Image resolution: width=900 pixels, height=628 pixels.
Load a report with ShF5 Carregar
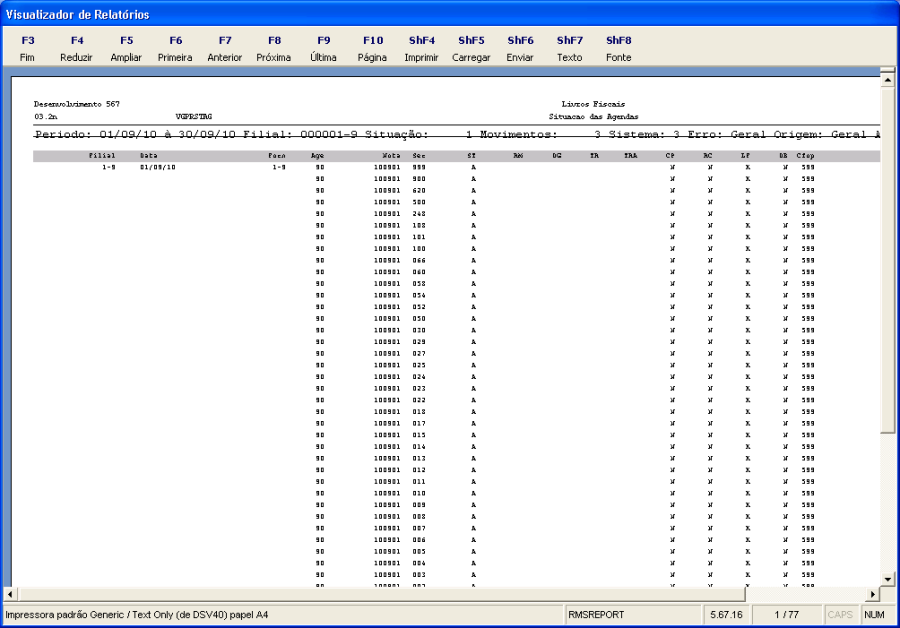pos(471,49)
